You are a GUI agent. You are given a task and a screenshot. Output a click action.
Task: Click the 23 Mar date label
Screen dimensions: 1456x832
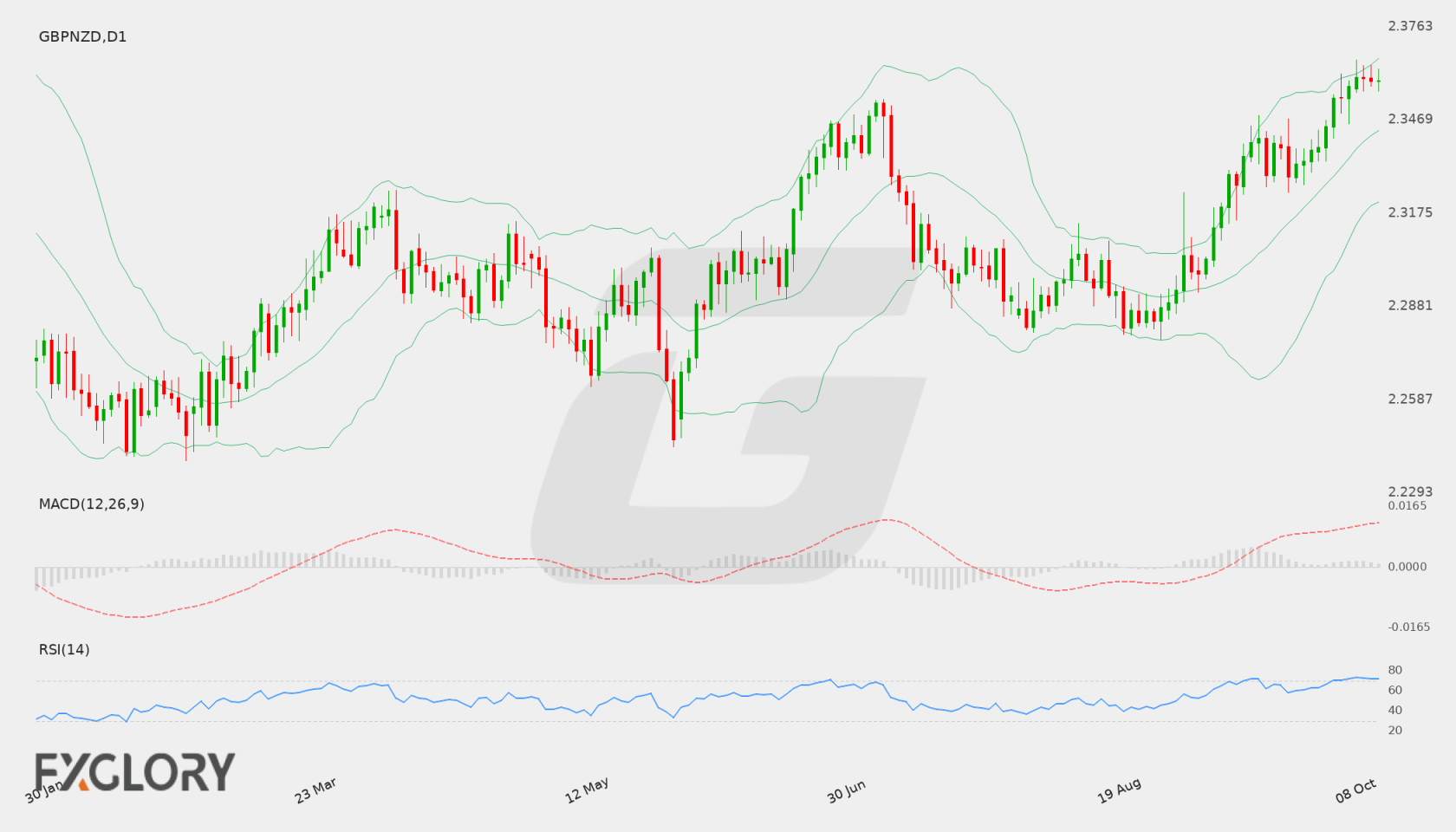(315, 790)
